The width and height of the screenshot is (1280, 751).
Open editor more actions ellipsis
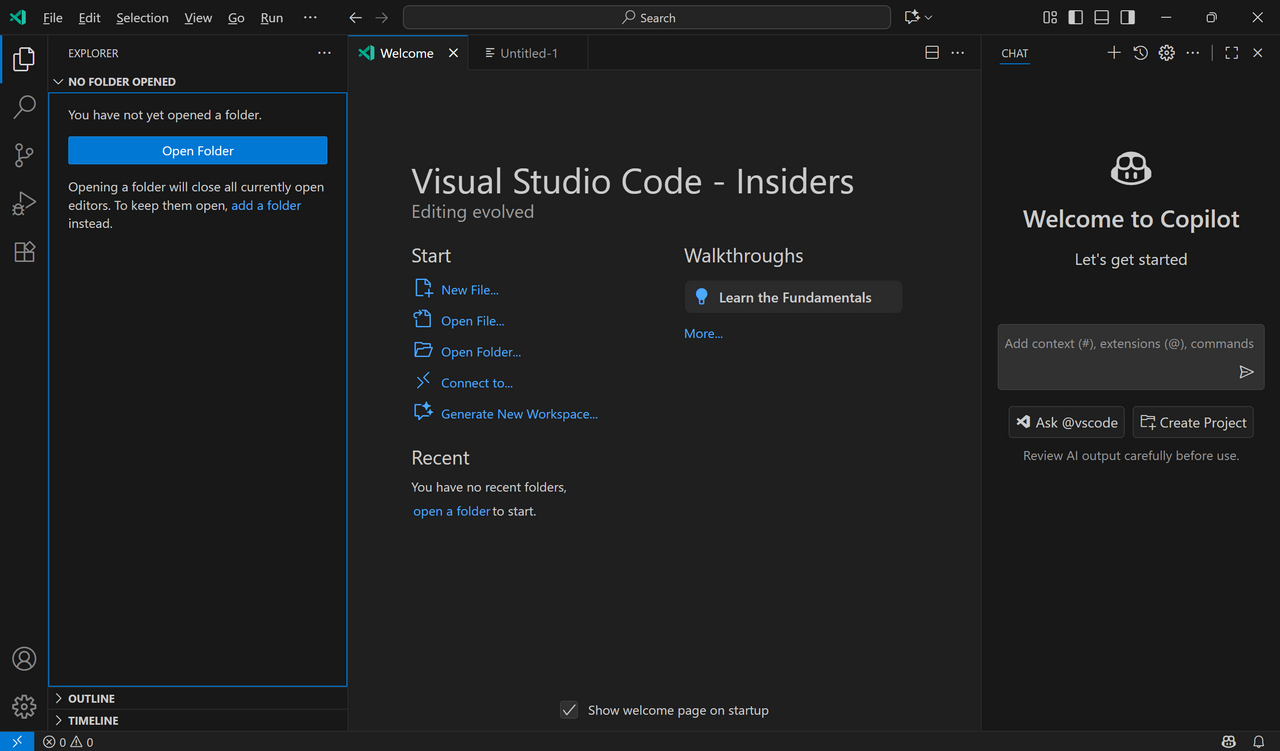tap(958, 53)
